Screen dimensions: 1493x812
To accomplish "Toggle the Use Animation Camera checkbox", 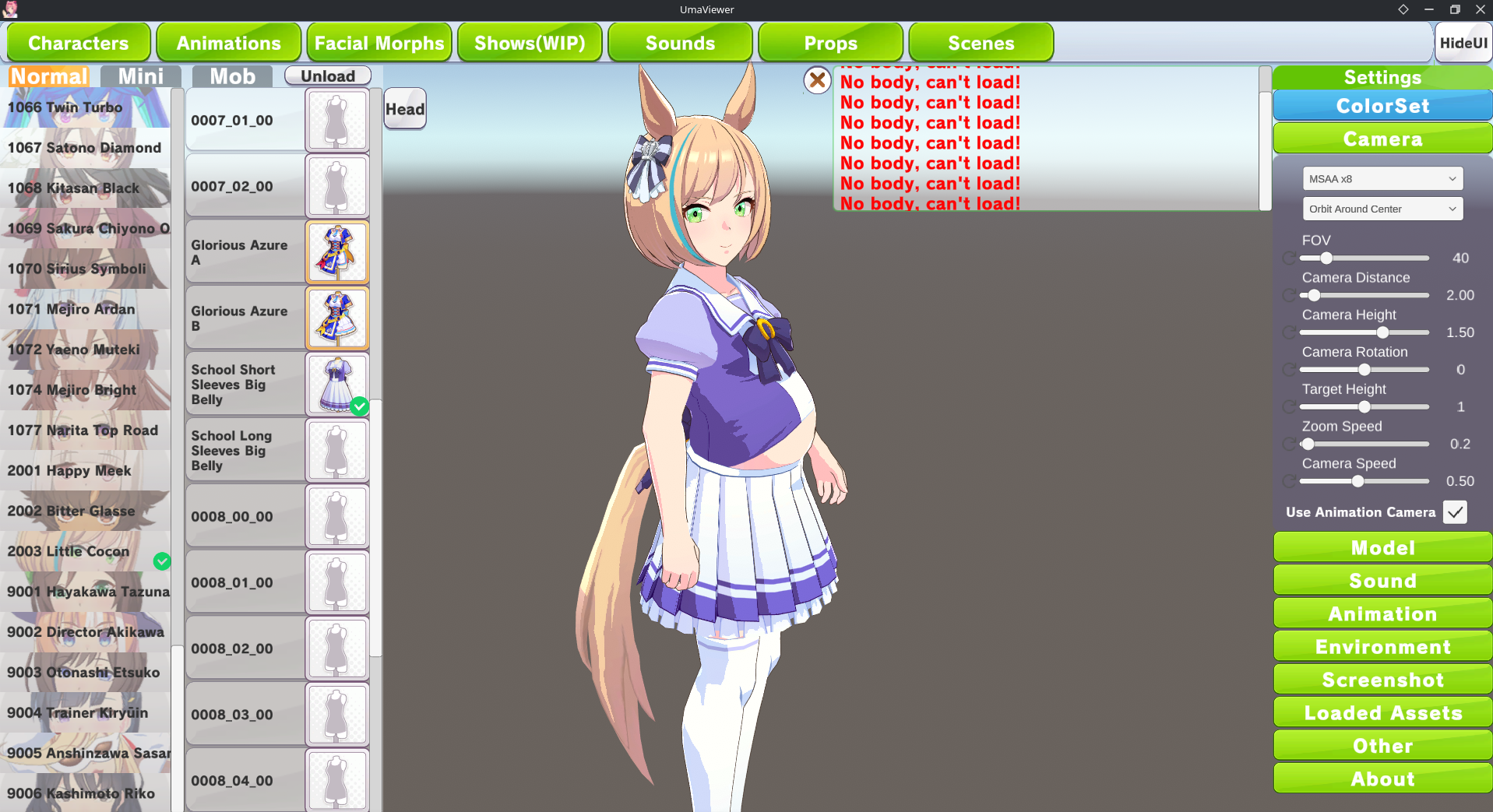I will [1455, 512].
